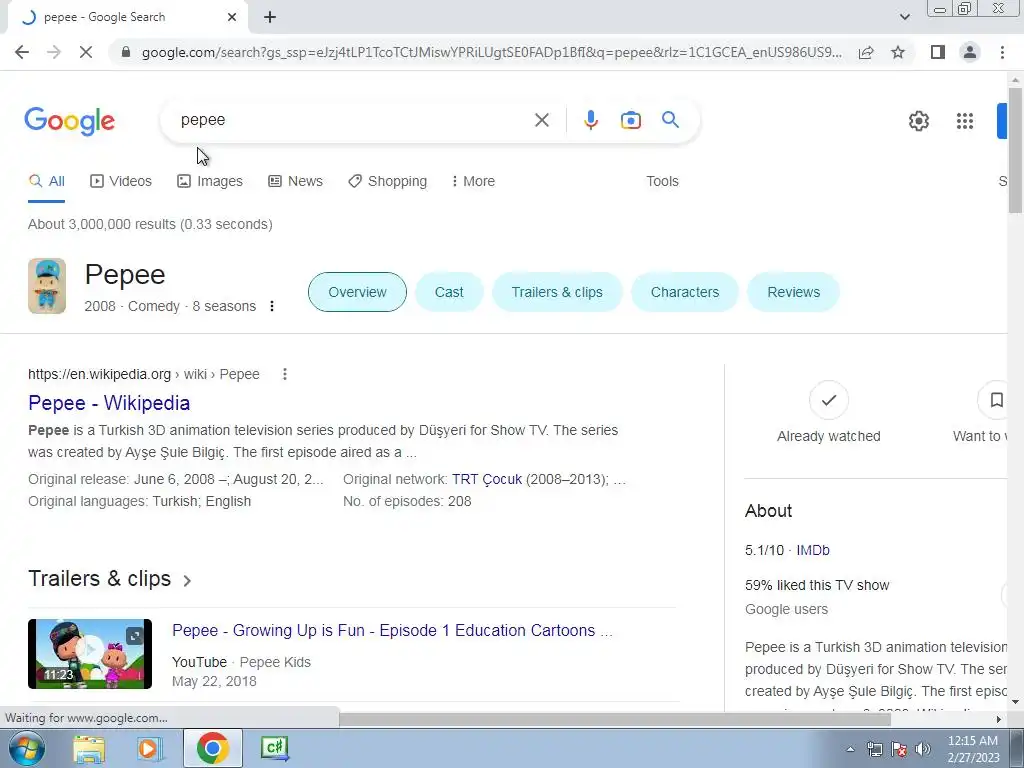Click the site lock icon
This screenshot has width=1024, height=768.
(126, 52)
